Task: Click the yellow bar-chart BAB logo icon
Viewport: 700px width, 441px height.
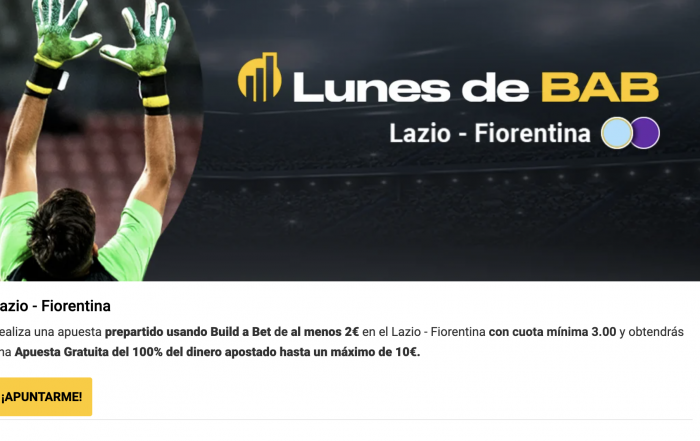Action: click(260, 77)
